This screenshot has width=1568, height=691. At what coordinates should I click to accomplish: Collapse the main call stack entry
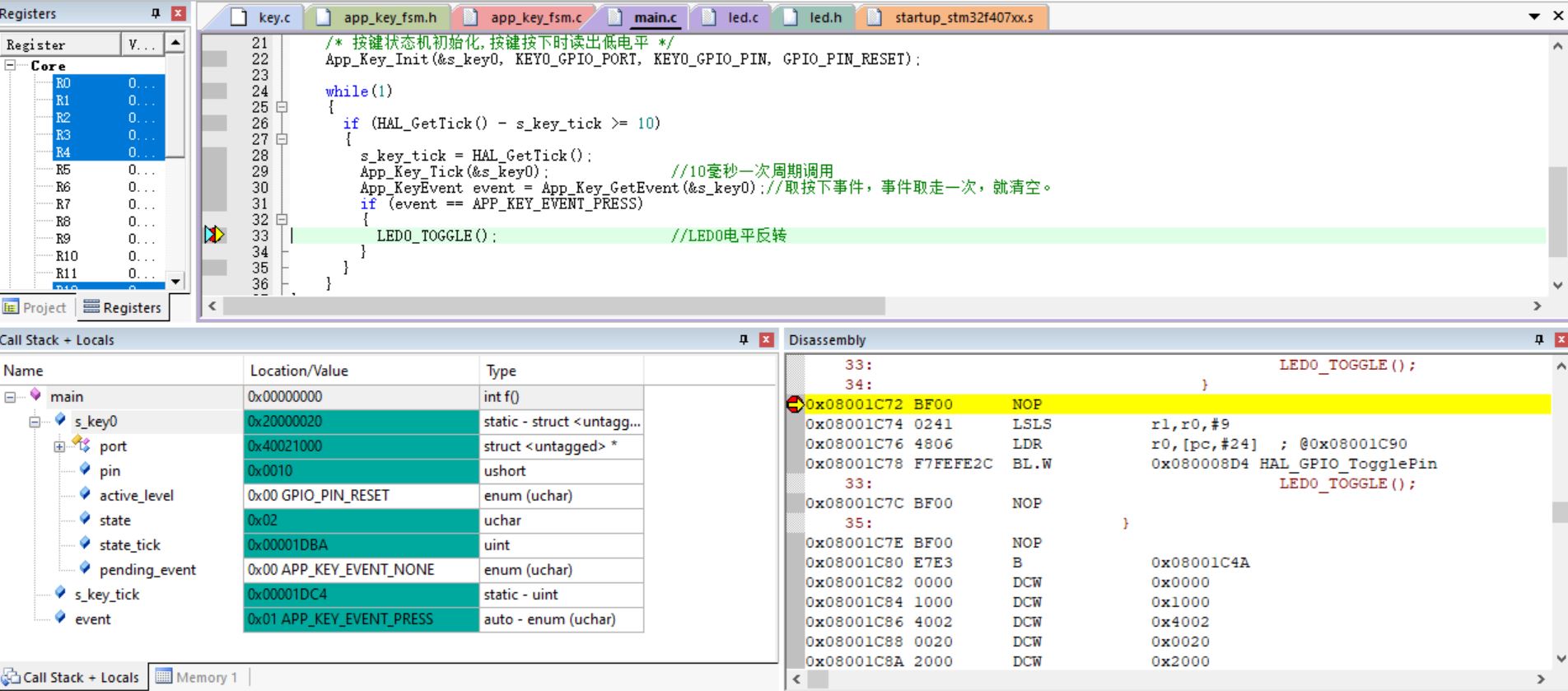point(10,397)
